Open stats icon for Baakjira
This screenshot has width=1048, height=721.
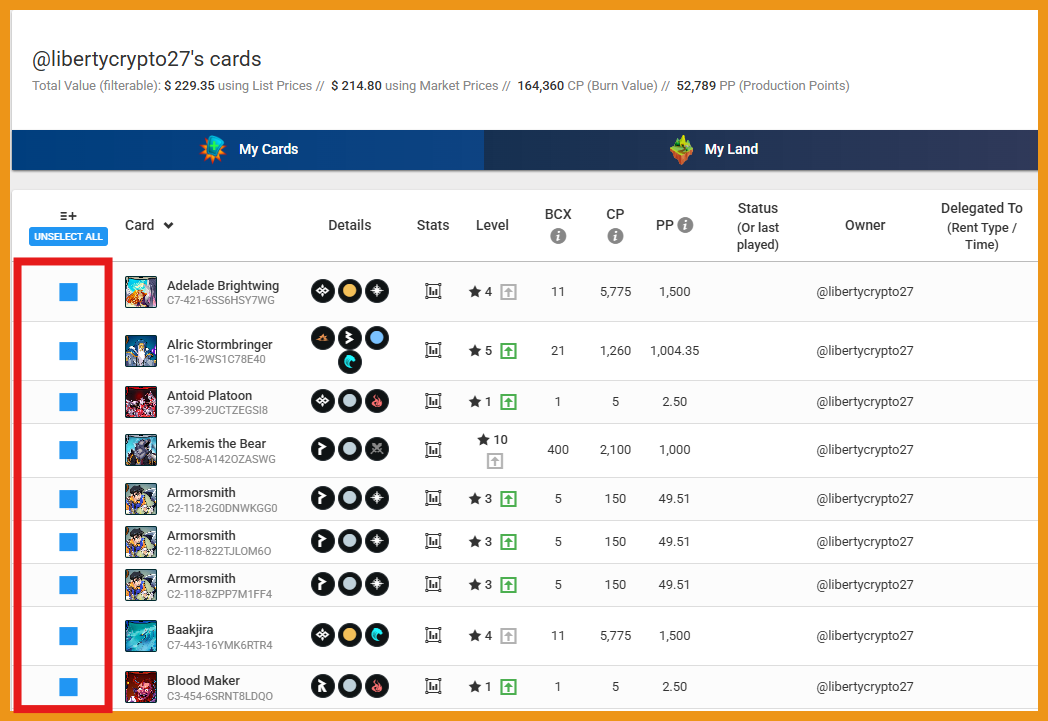pyautogui.click(x=433, y=635)
